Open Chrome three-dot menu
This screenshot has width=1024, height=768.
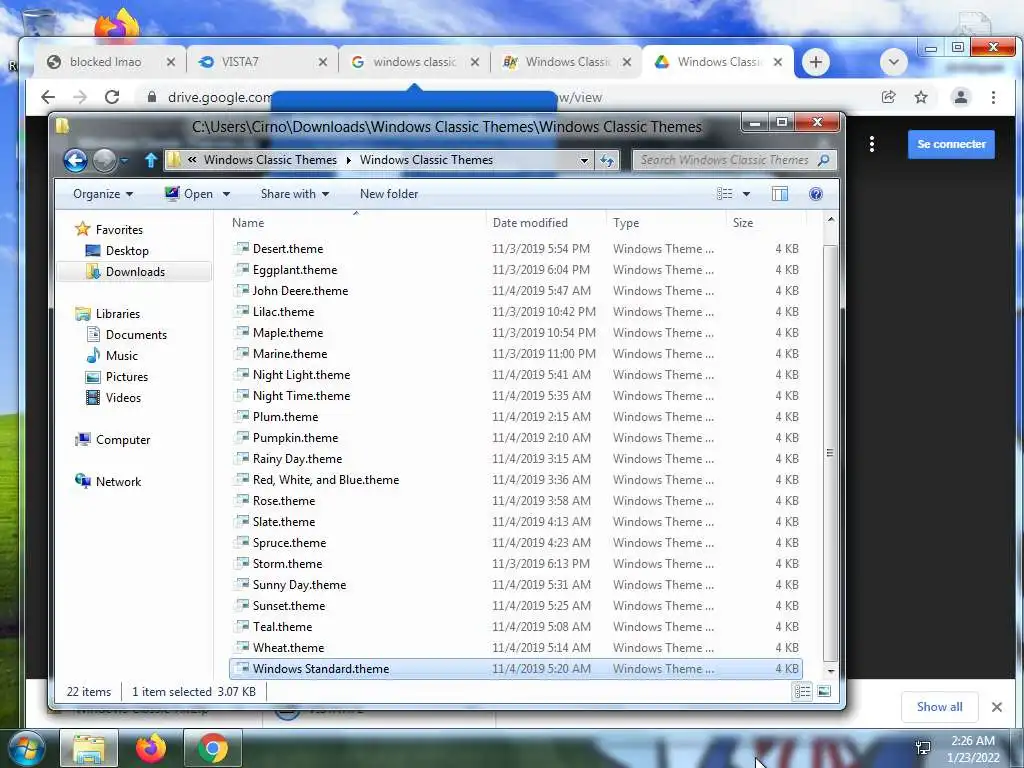(x=993, y=97)
